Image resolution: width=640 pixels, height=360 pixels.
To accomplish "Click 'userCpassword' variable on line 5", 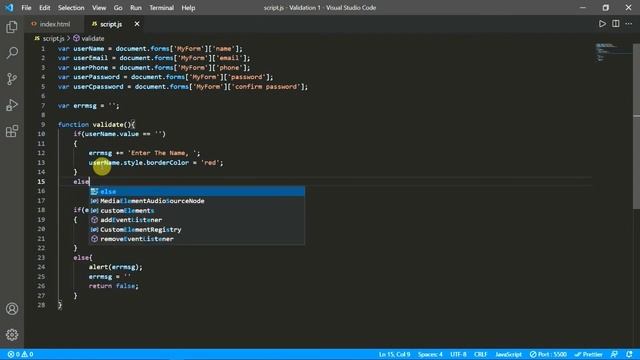I will (x=98, y=87).
